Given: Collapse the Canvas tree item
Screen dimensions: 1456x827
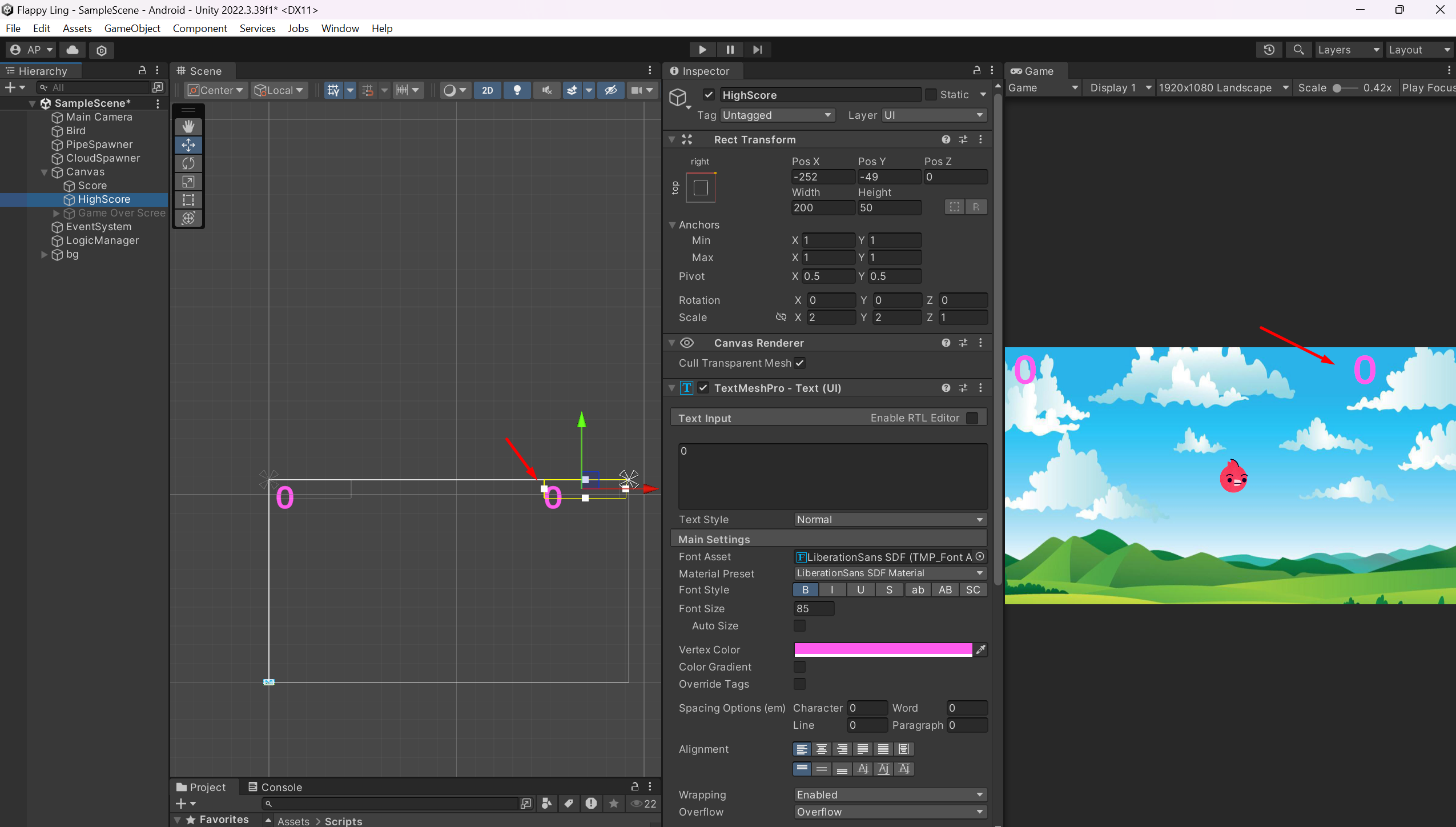Looking at the screenshot, I should tap(44, 172).
